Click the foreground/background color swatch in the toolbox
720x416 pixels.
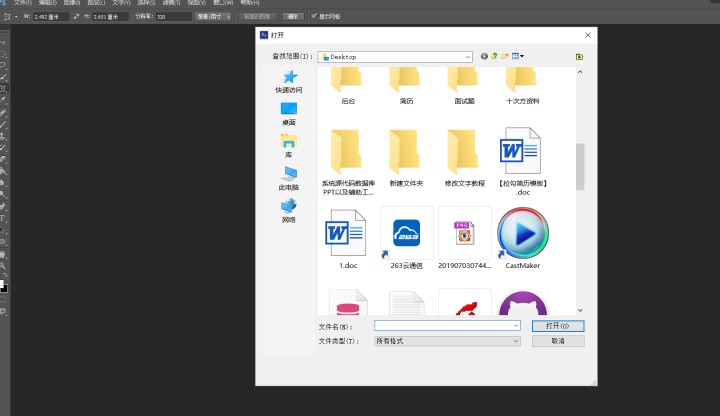[x=3, y=287]
